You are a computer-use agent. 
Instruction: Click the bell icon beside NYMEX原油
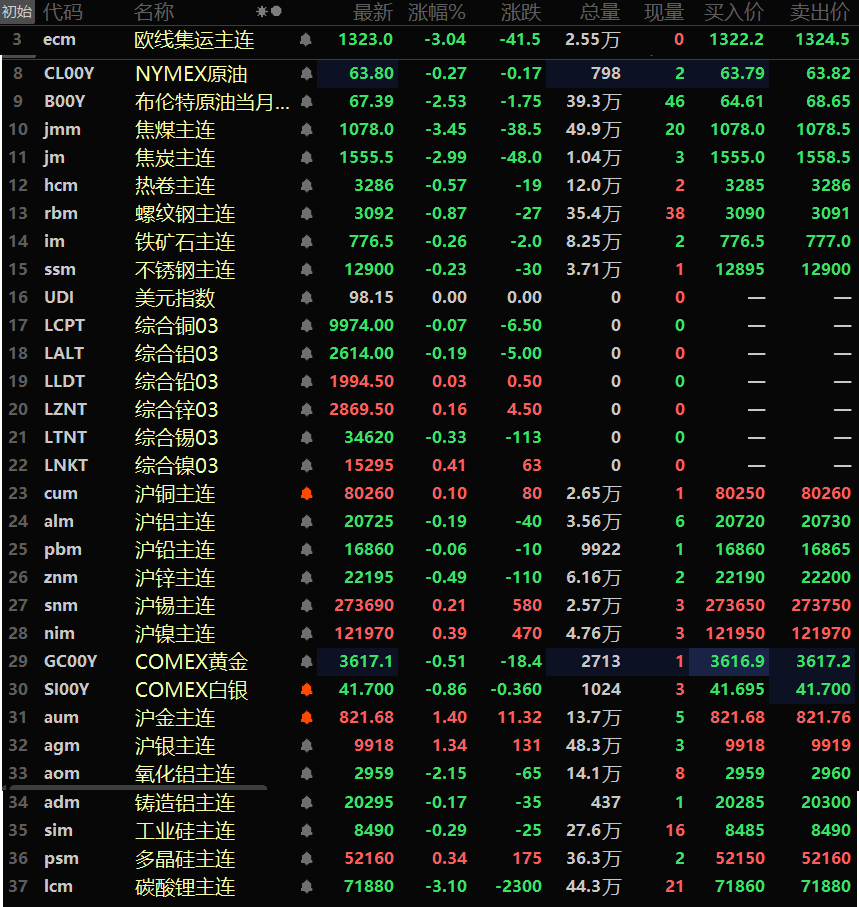pos(306,74)
